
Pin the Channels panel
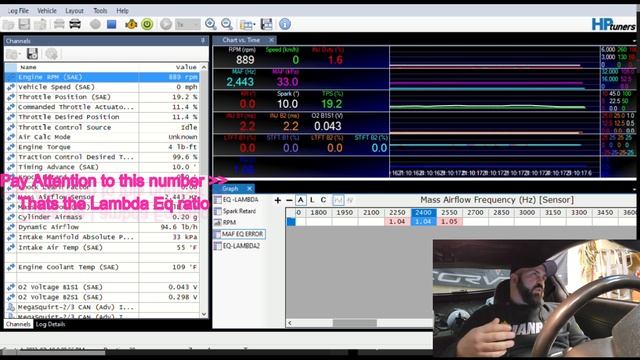[x=203, y=41]
